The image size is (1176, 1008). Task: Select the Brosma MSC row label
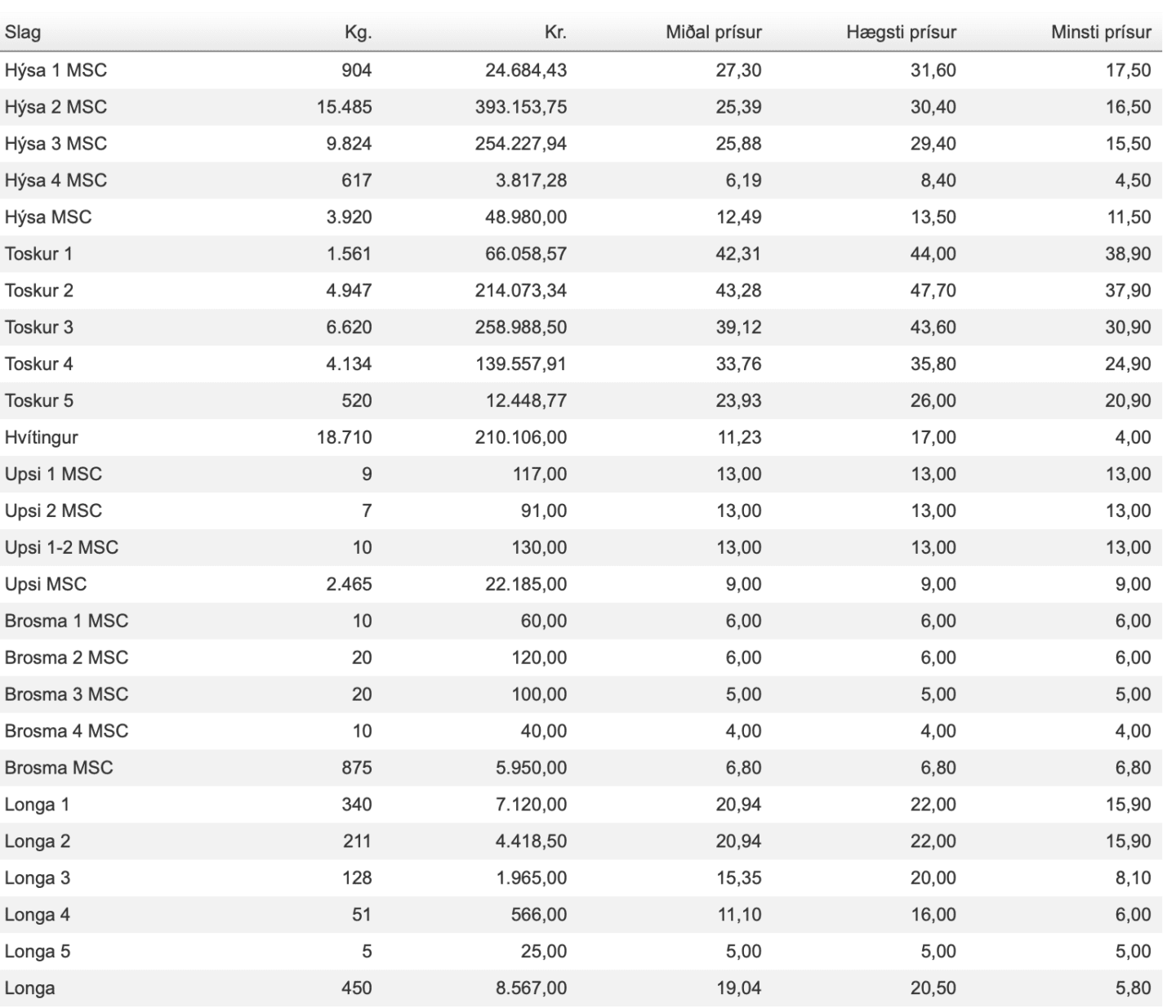(x=59, y=768)
